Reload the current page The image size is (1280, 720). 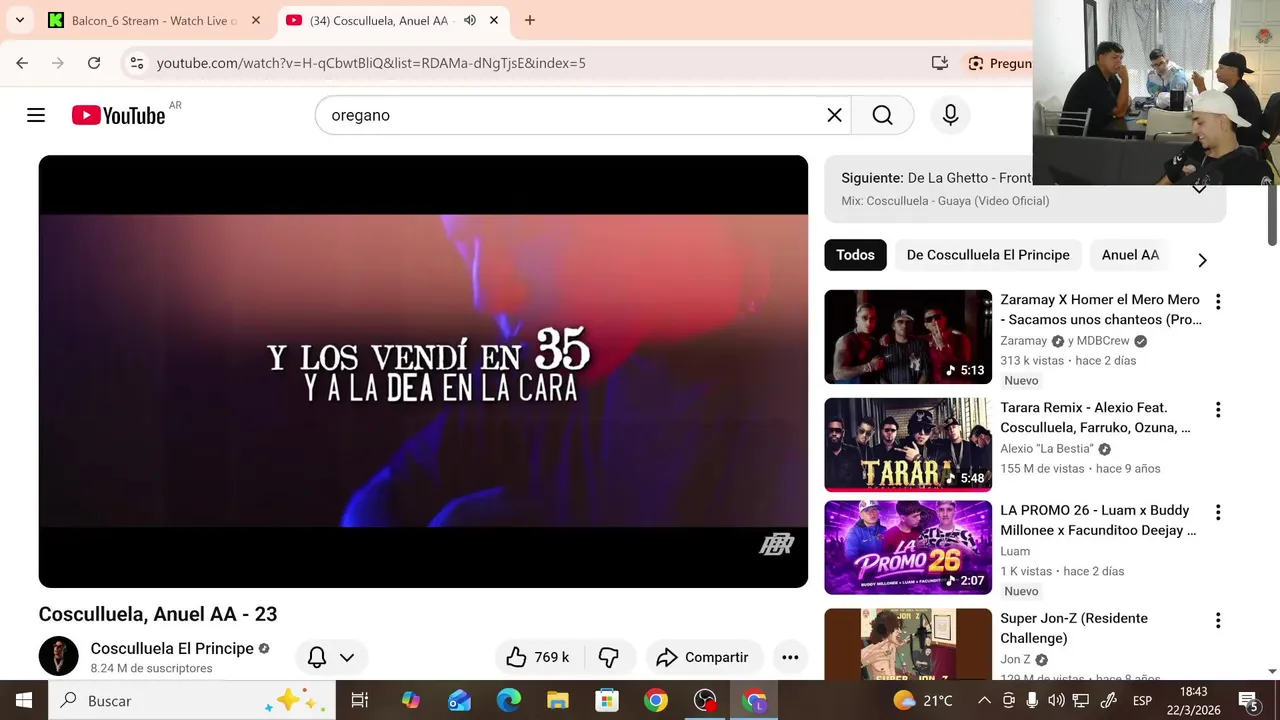click(x=94, y=63)
